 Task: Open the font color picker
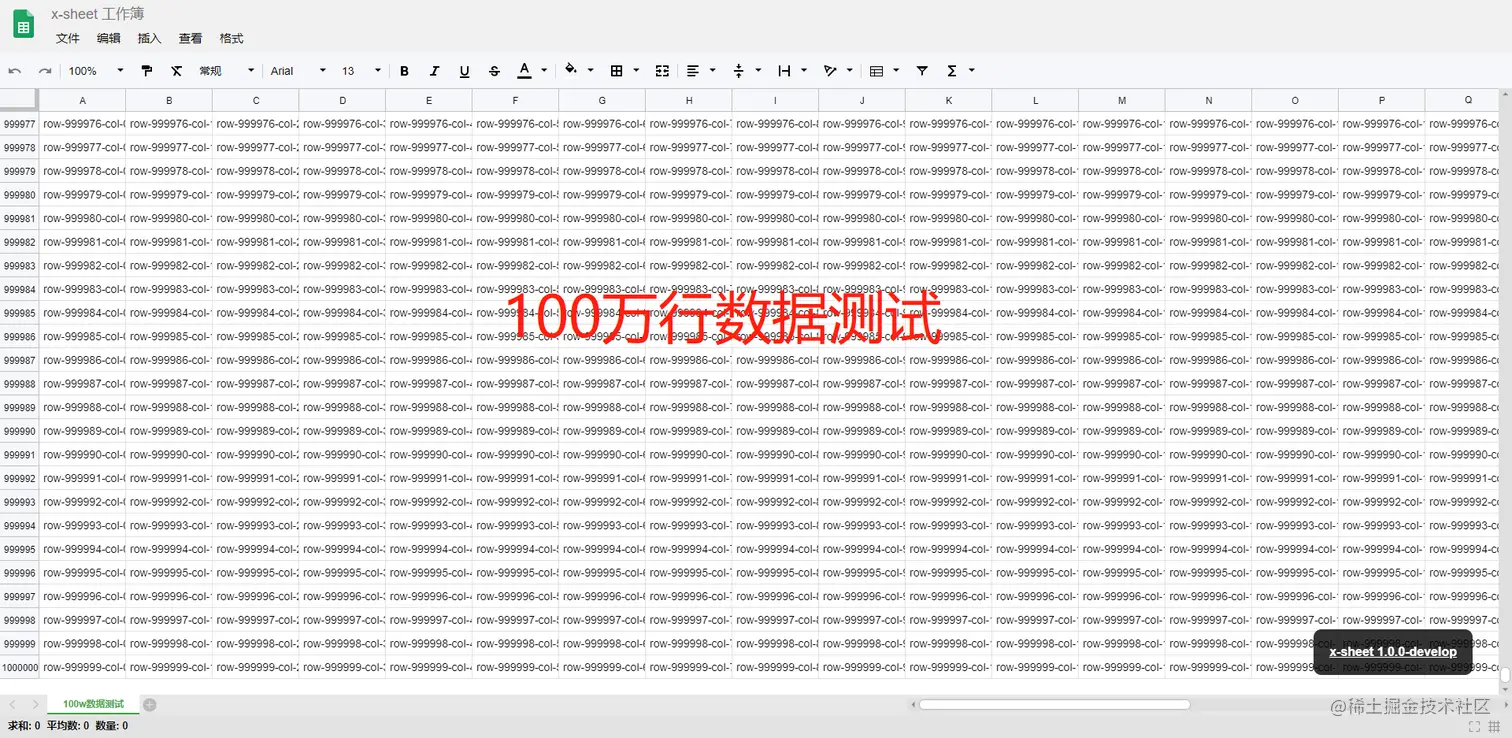[524, 70]
